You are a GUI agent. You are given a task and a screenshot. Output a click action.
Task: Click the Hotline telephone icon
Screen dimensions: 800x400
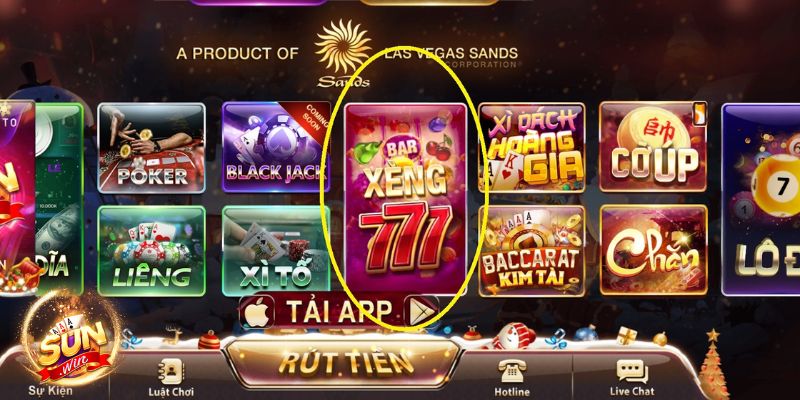(x=512, y=371)
